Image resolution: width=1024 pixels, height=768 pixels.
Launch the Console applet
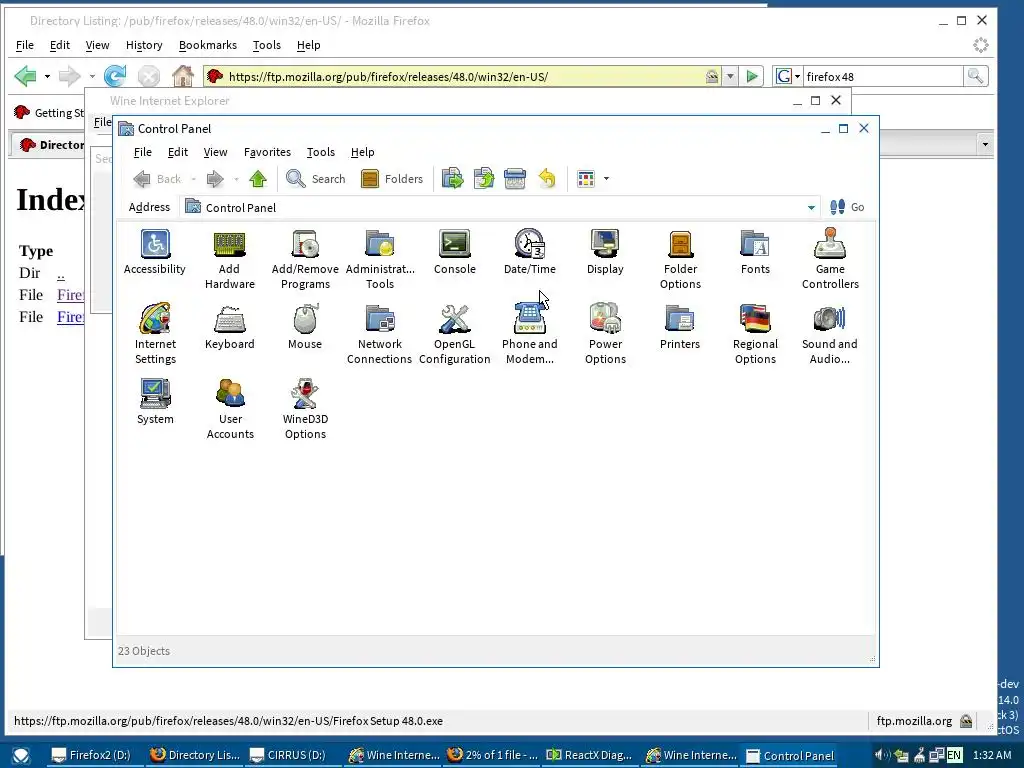click(x=455, y=251)
